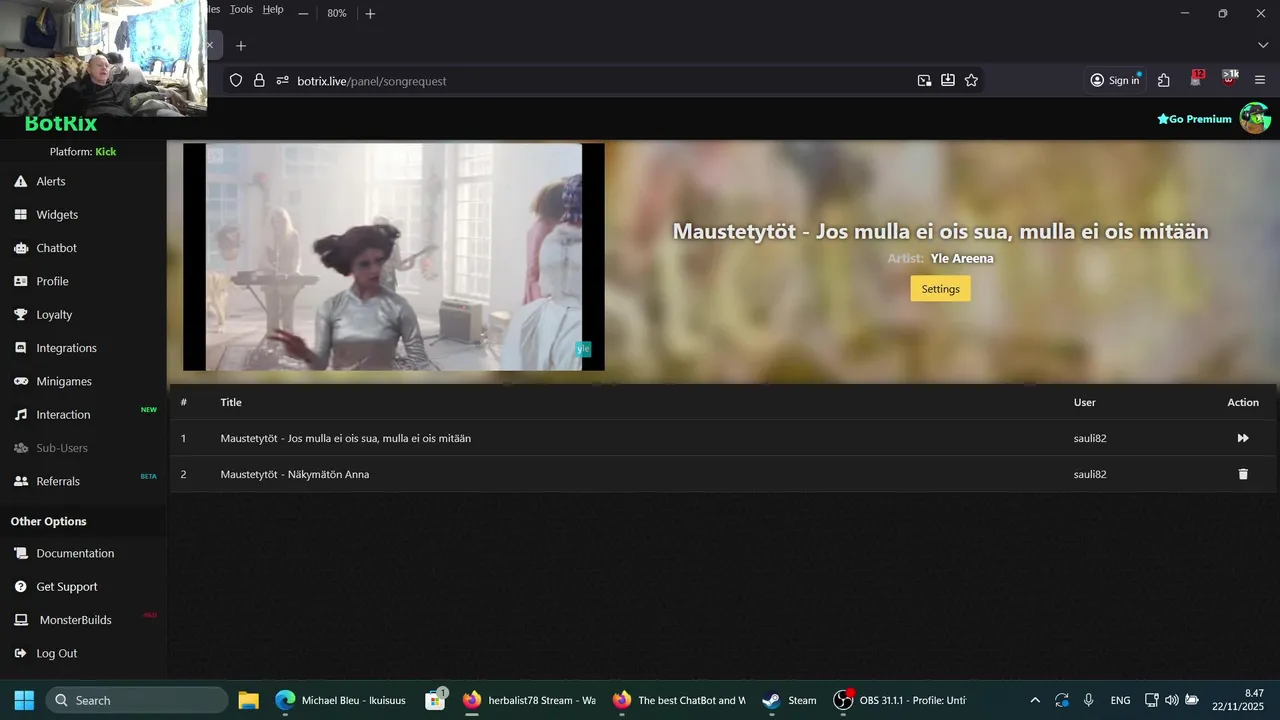Open the user avatar menu
This screenshot has height=720, width=1280.
(1255, 118)
